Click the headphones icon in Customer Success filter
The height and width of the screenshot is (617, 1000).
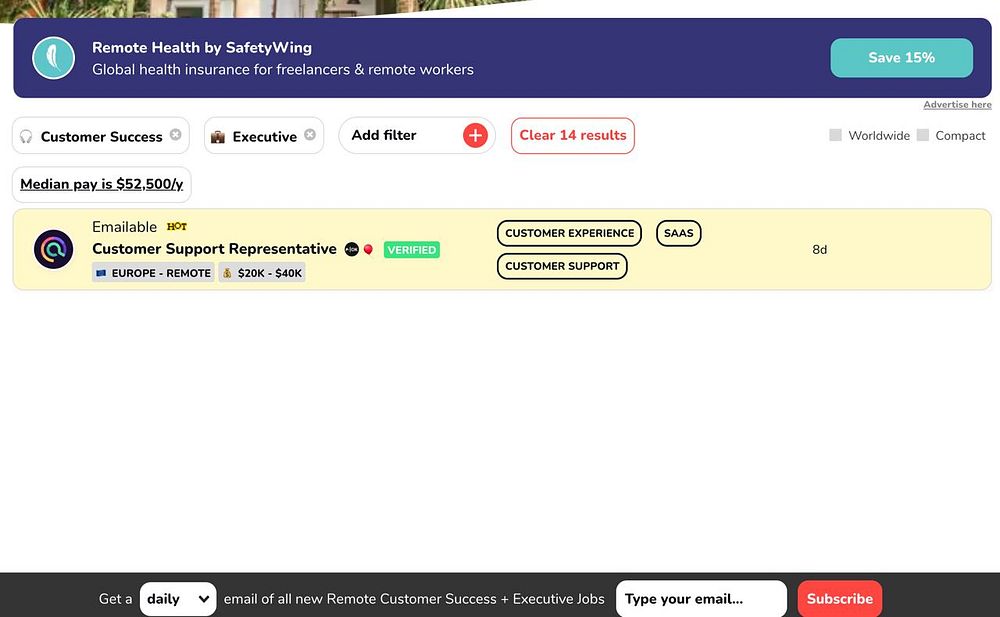[26, 137]
